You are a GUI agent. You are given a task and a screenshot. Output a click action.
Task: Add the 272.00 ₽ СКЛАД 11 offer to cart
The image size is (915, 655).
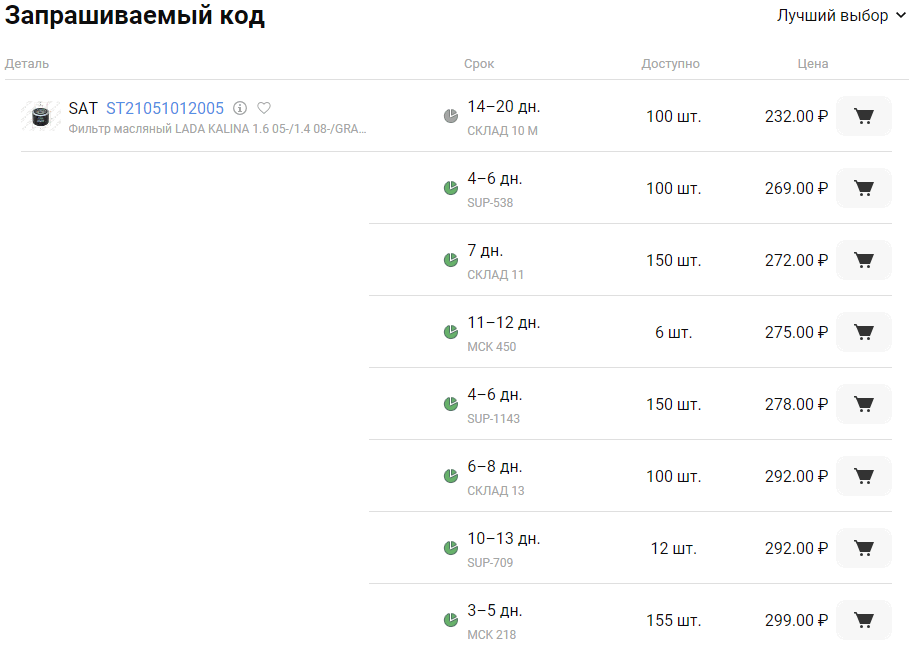pyautogui.click(x=864, y=260)
